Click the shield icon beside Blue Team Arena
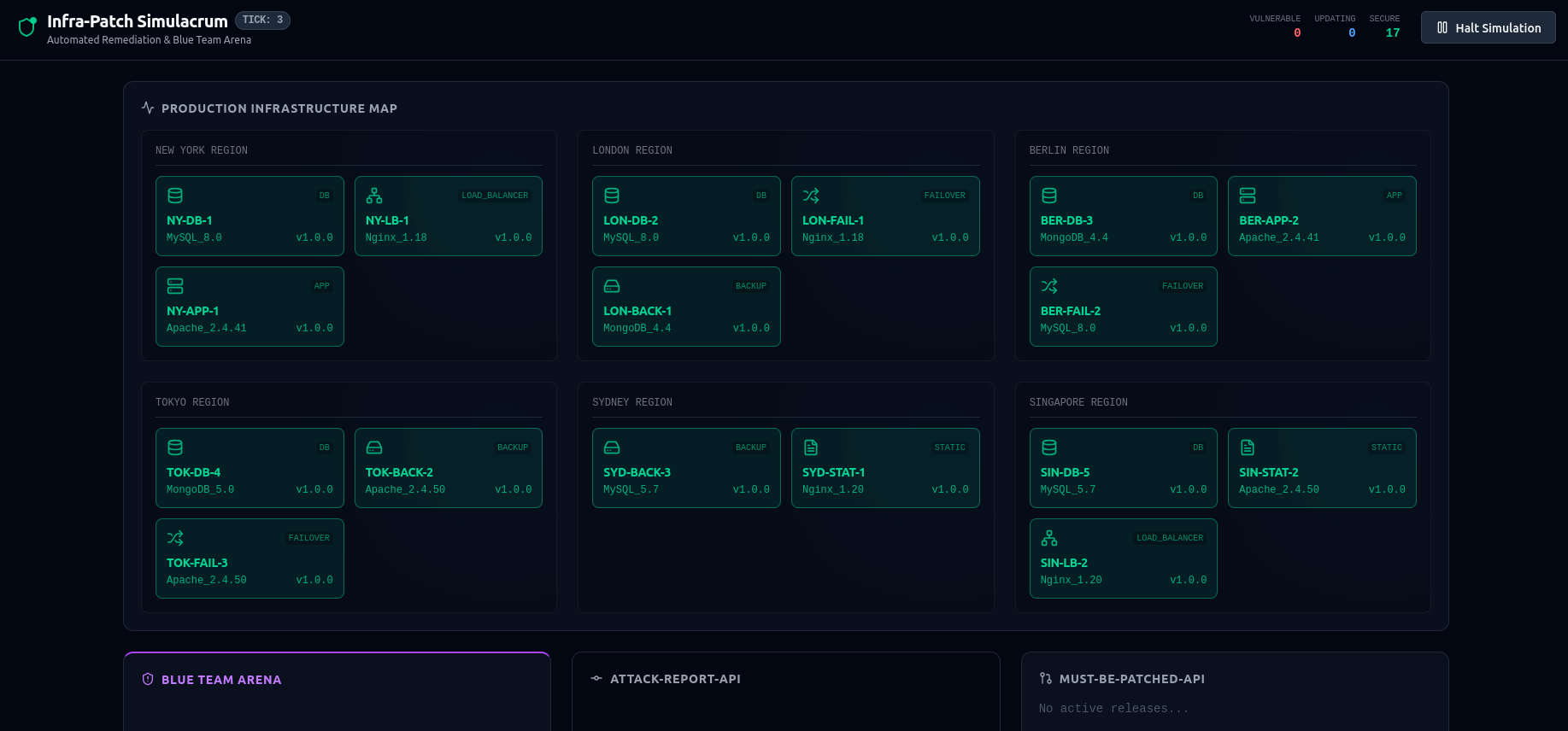The width and height of the screenshot is (1568, 731). (x=148, y=679)
